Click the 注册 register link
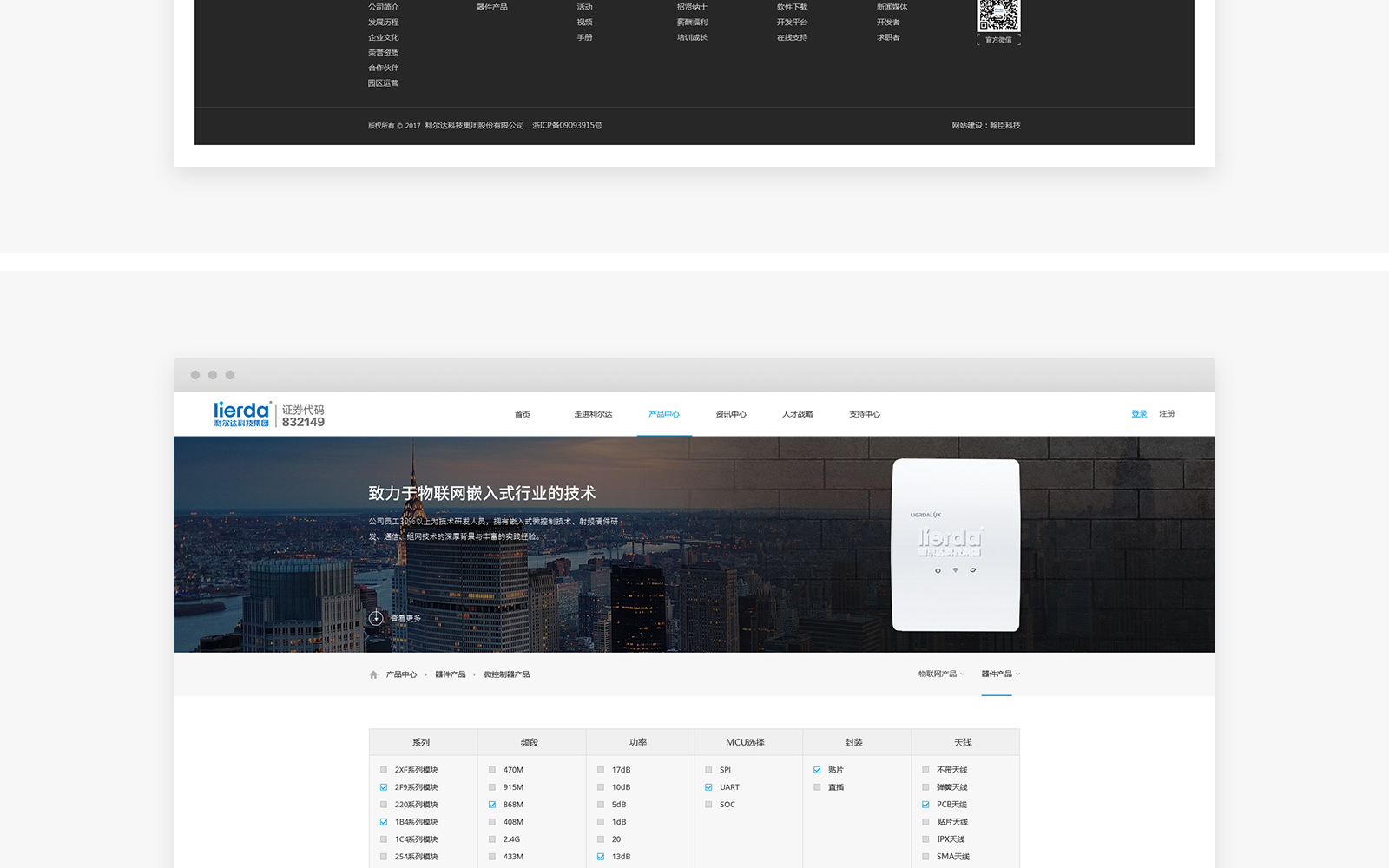Viewport: 1389px width, 868px height. coord(1167,414)
